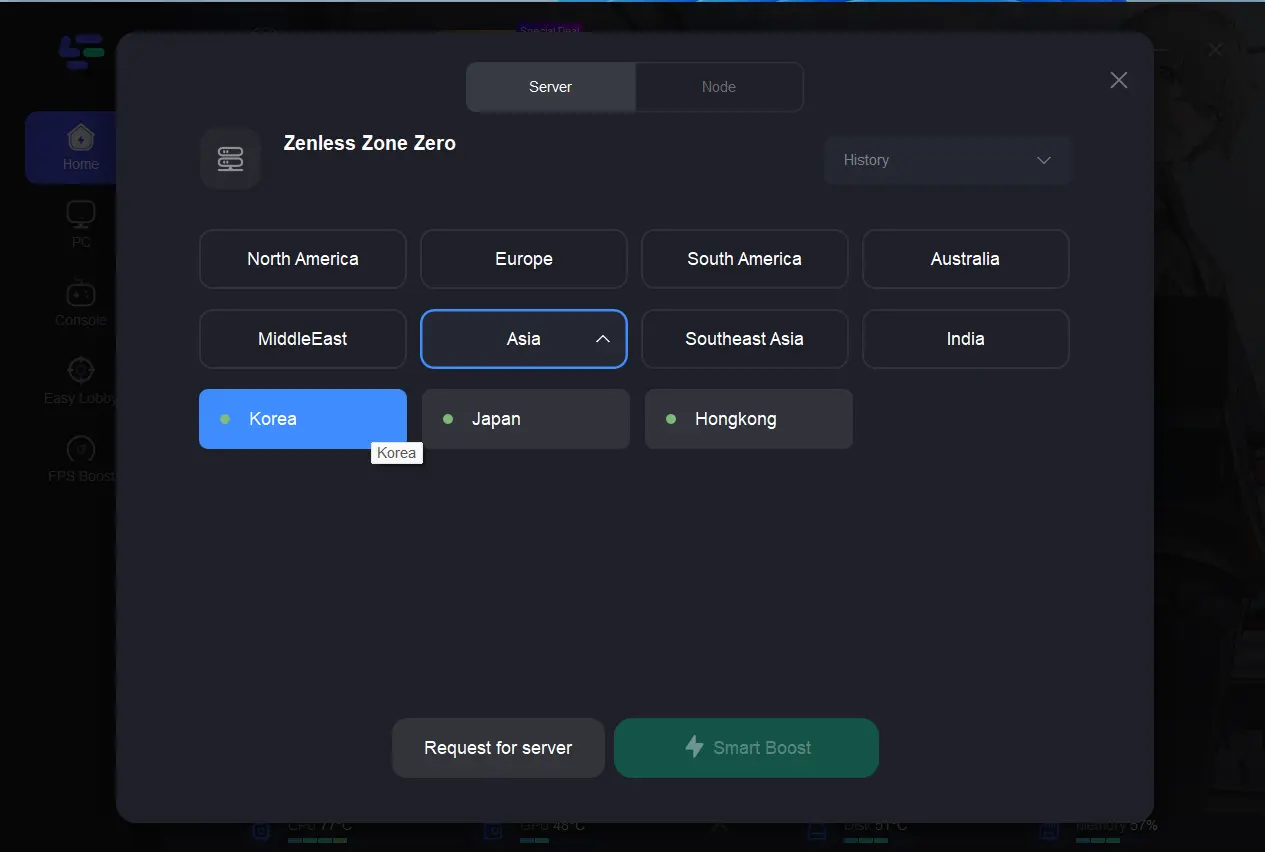Screen dimensions: 1265x852
Task: Expand the North America region
Action: click(x=303, y=259)
